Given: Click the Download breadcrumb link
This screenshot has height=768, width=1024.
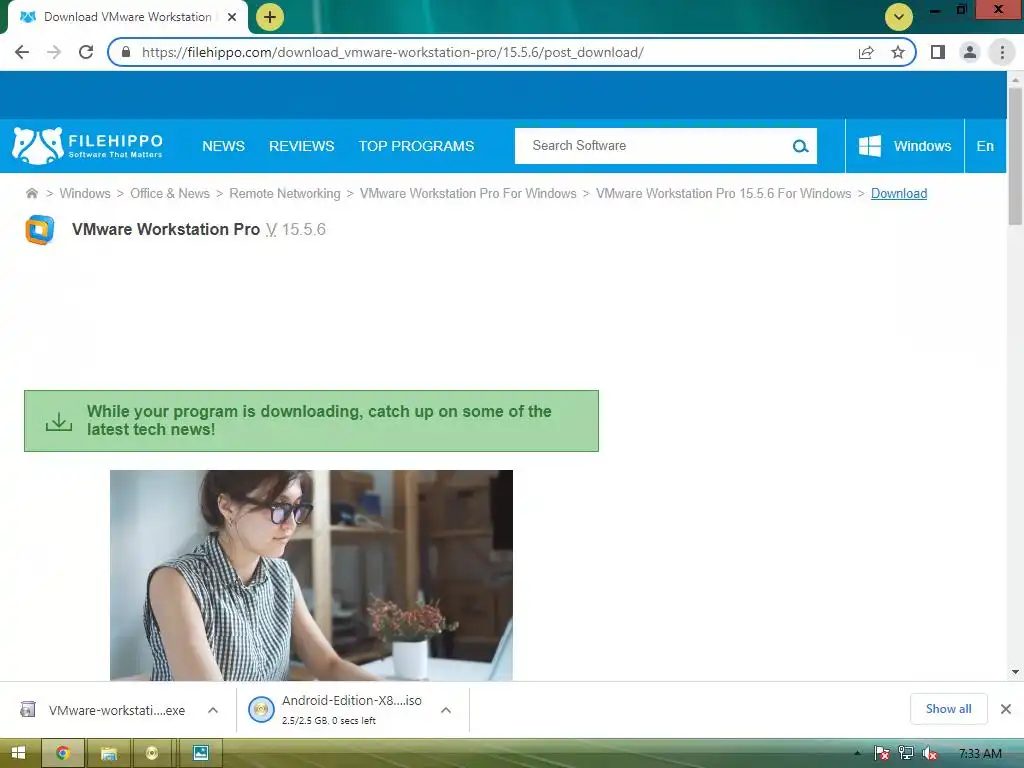Looking at the screenshot, I should click(x=899, y=193).
